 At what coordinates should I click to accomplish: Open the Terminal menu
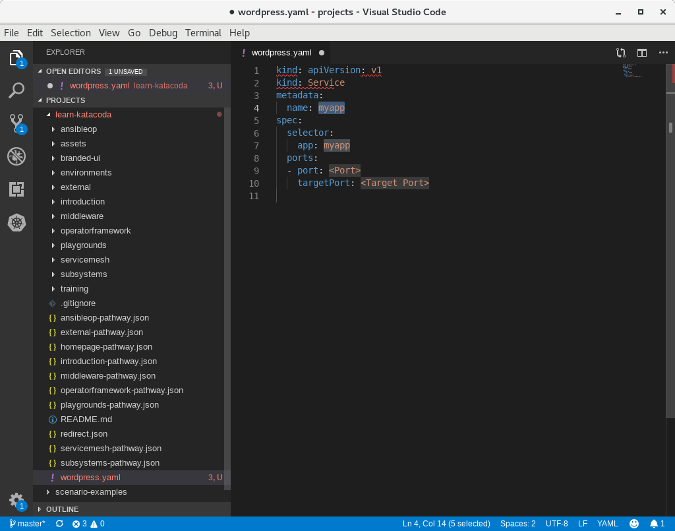pyautogui.click(x=203, y=33)
